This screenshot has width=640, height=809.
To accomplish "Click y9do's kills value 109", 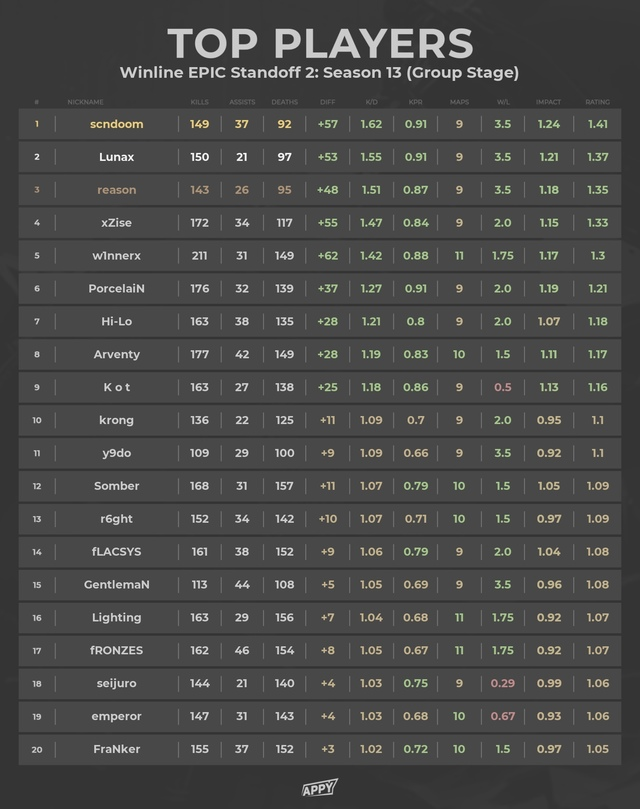I will pos(200,454).
